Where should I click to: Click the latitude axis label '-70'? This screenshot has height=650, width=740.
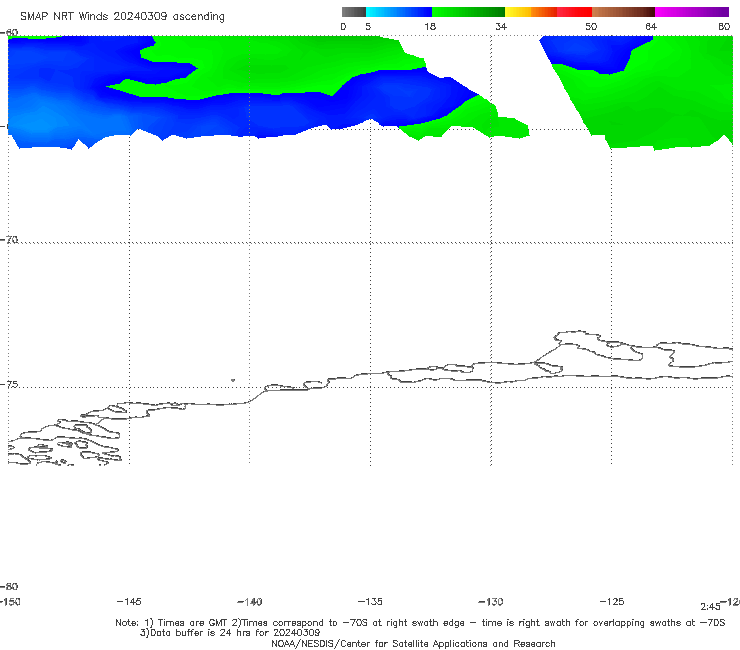click(x=9, y=240)
